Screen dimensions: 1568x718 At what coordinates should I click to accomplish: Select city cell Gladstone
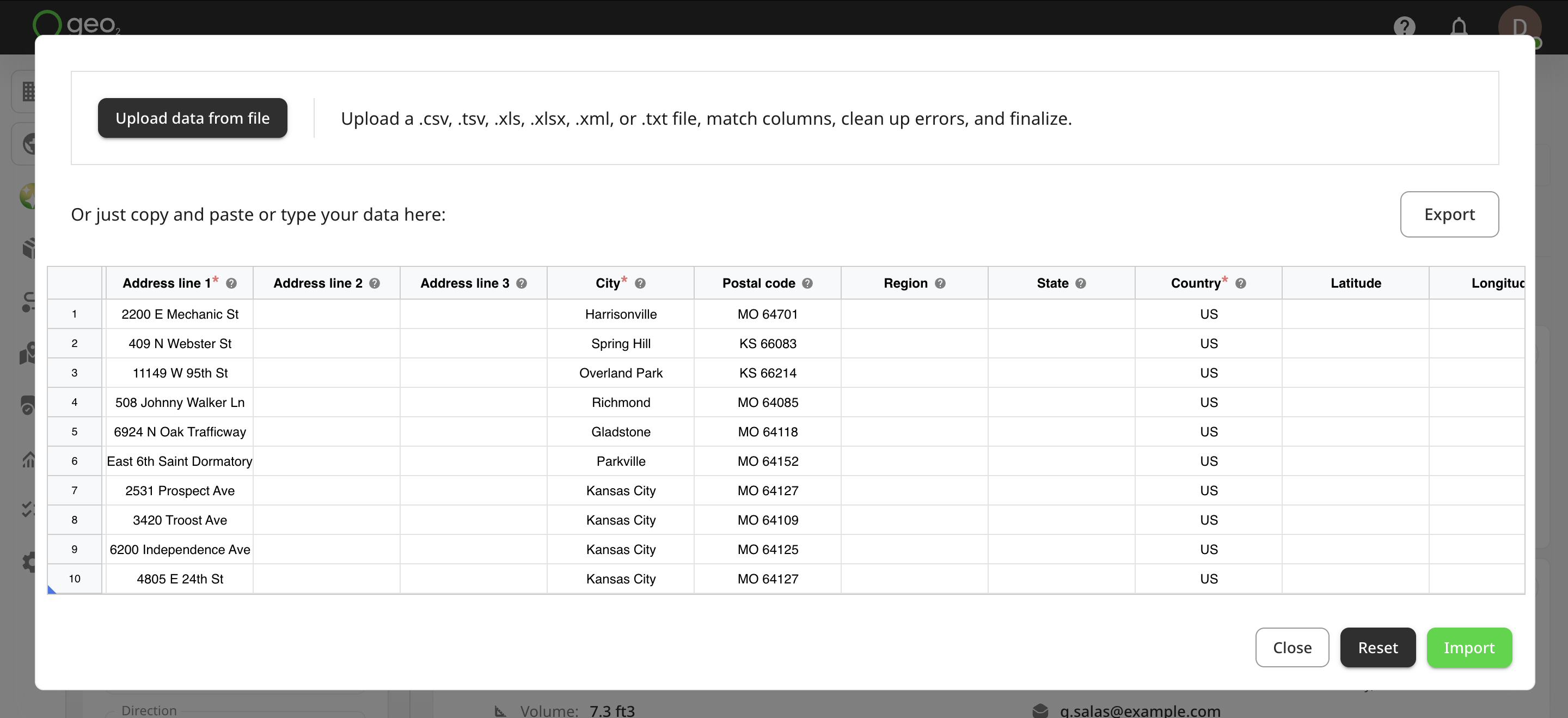click(x=620, y=432)
